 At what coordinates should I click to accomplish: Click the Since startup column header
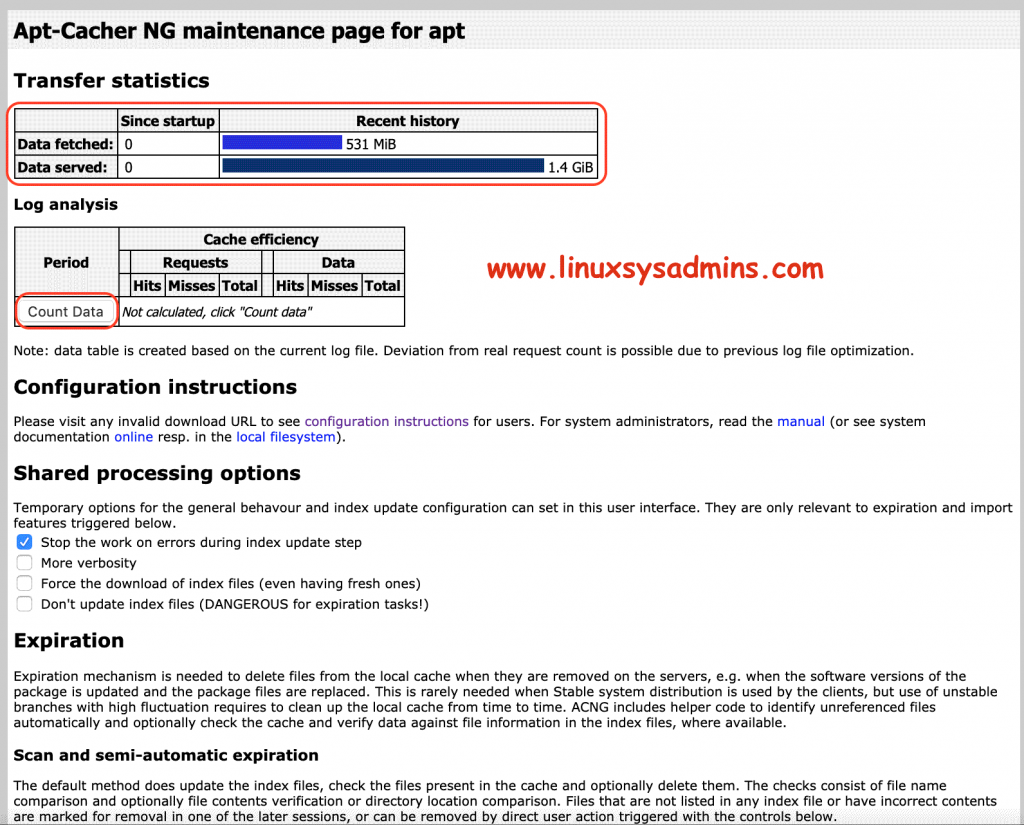click(x=167, y=121)
